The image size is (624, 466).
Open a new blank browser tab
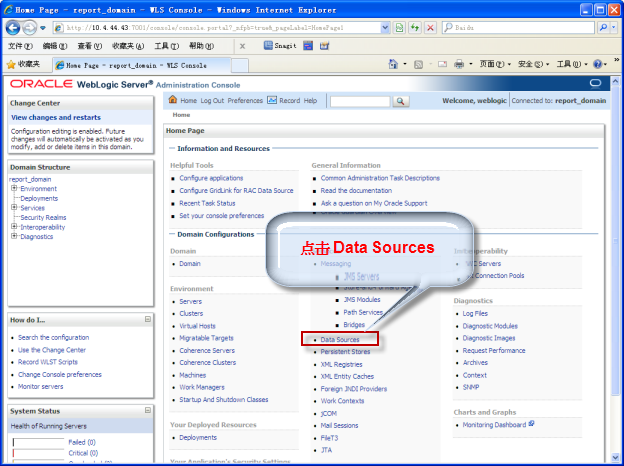click(240, 65)
